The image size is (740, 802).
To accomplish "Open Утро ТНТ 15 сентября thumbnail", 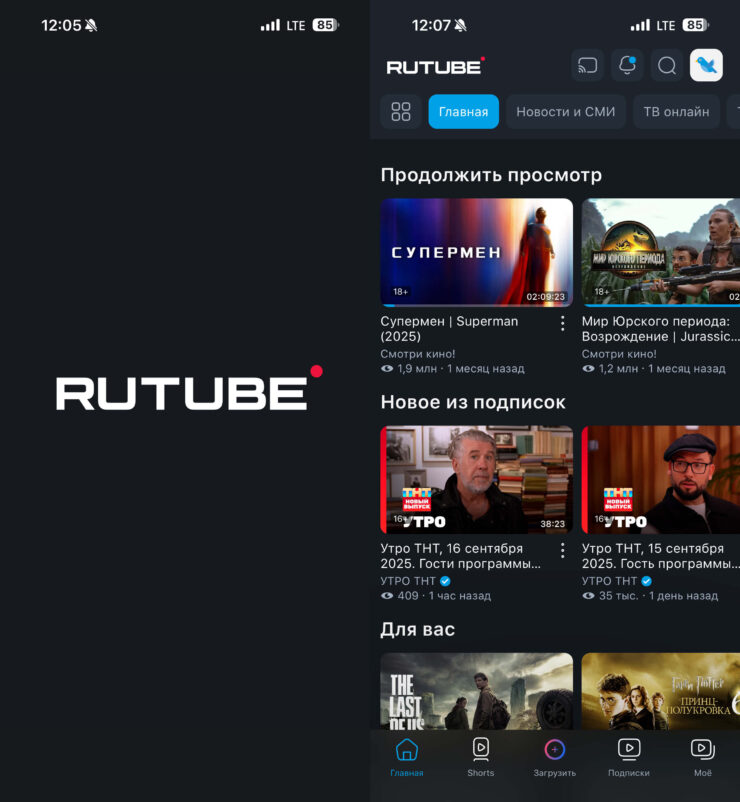I will tap(661, 479).
